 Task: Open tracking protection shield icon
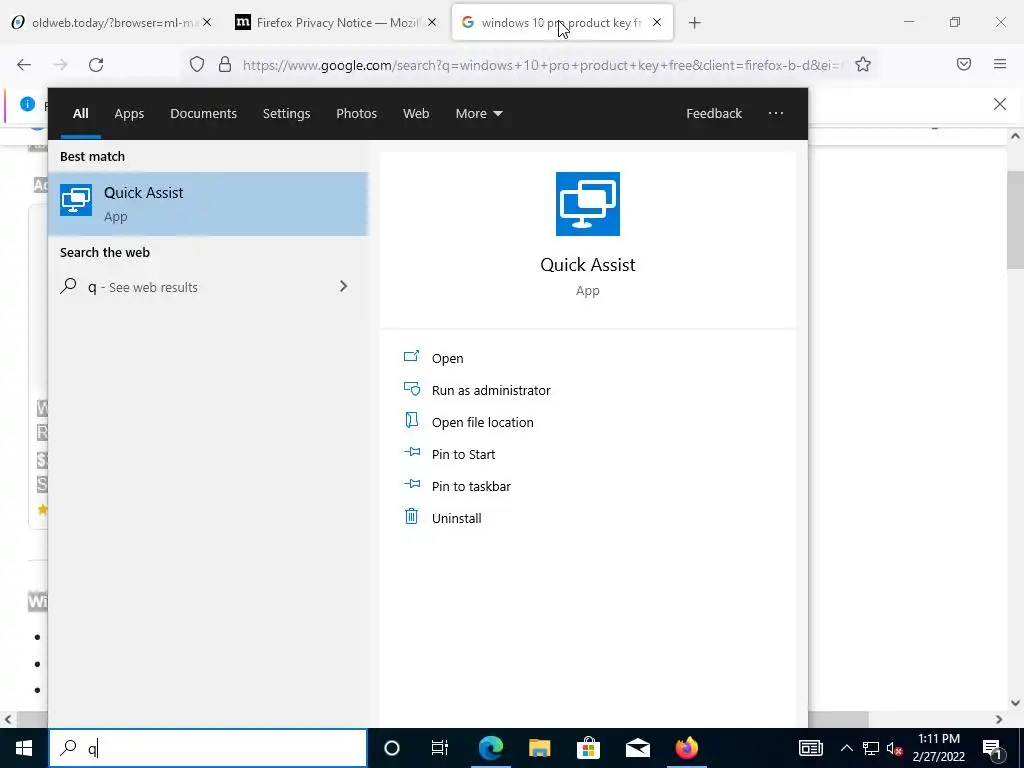[x=197, y=64]
